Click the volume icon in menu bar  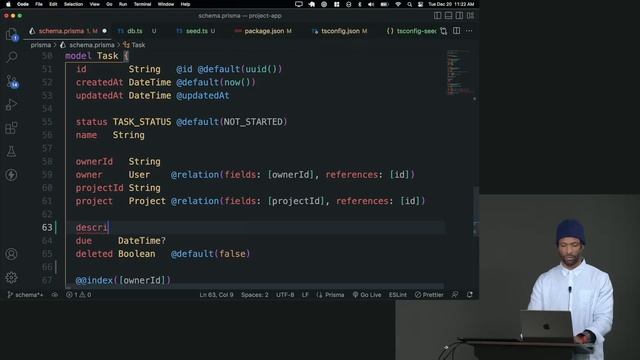coord(371,4)
